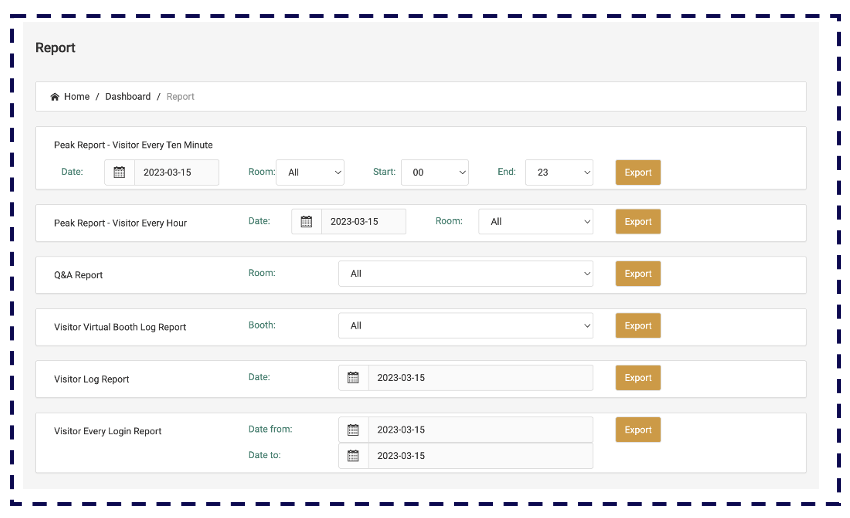The width and height of the screenshot is (850, 518).
Task: Export the Visitor Virtual Booth Log Report
Action: click(638, 326)
